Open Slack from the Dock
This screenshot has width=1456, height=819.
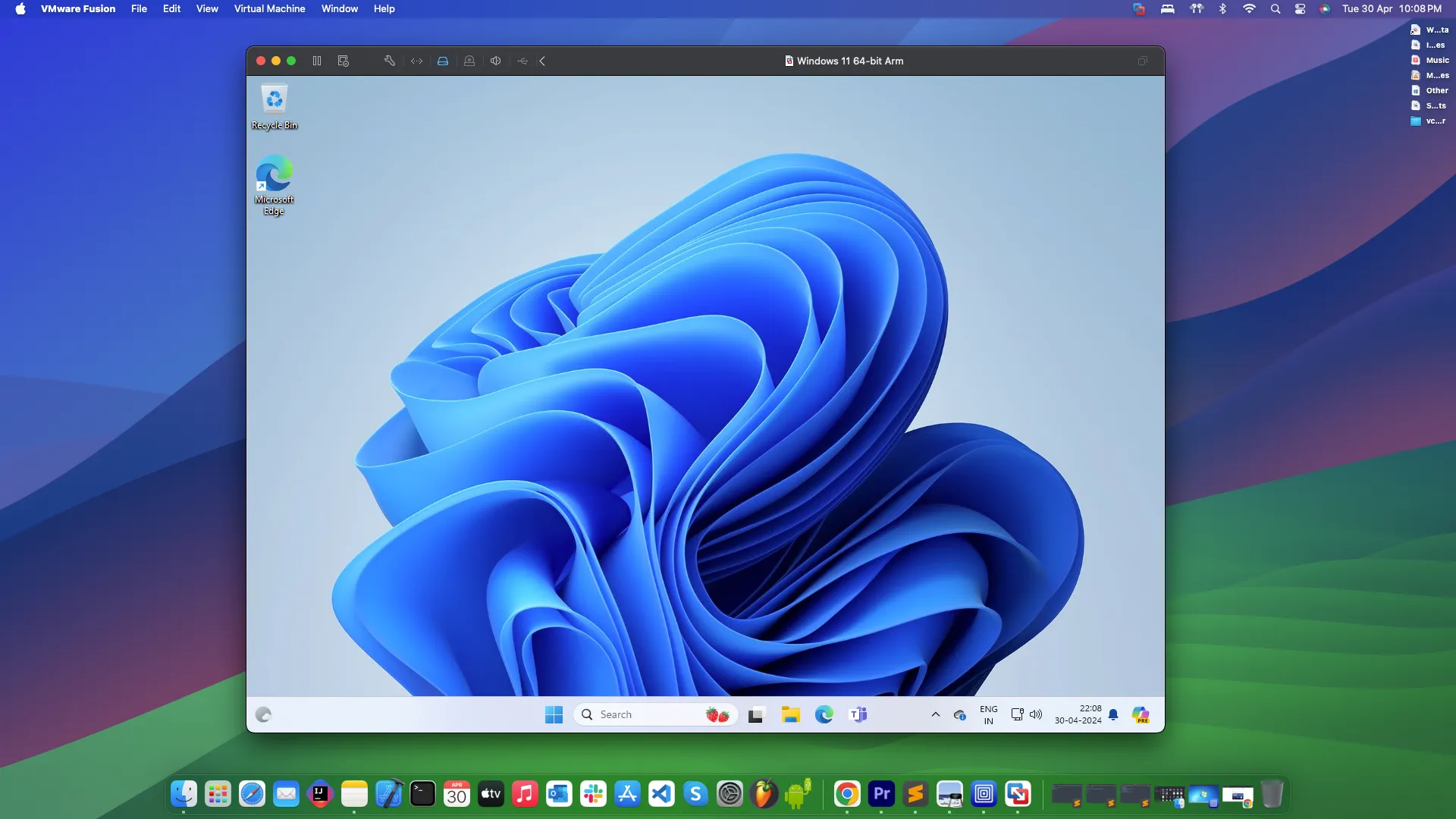[x=593, y=794]
